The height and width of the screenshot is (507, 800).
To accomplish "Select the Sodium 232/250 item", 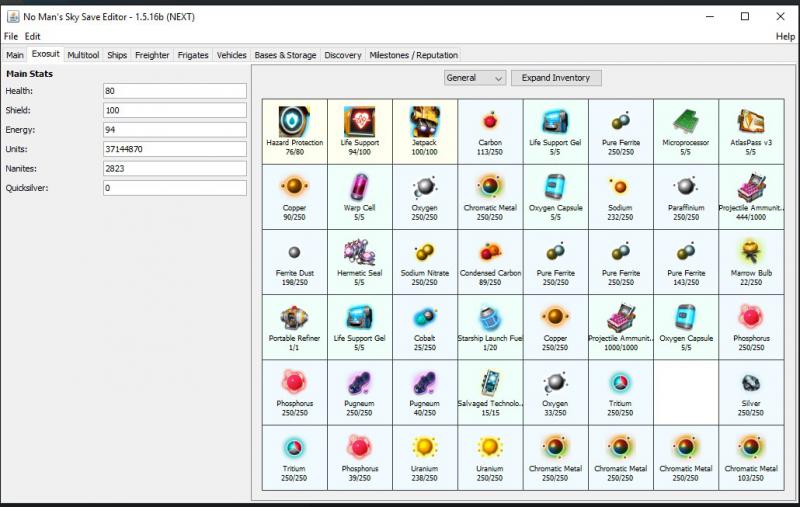I will pyautogui.click(x=621, y=197).
